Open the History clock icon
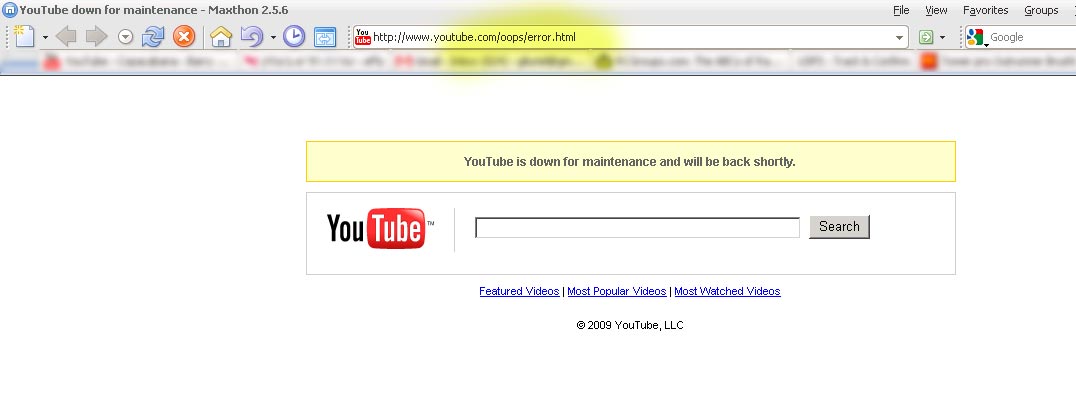Screen dimensions: 1076x409 pos(294,36)
